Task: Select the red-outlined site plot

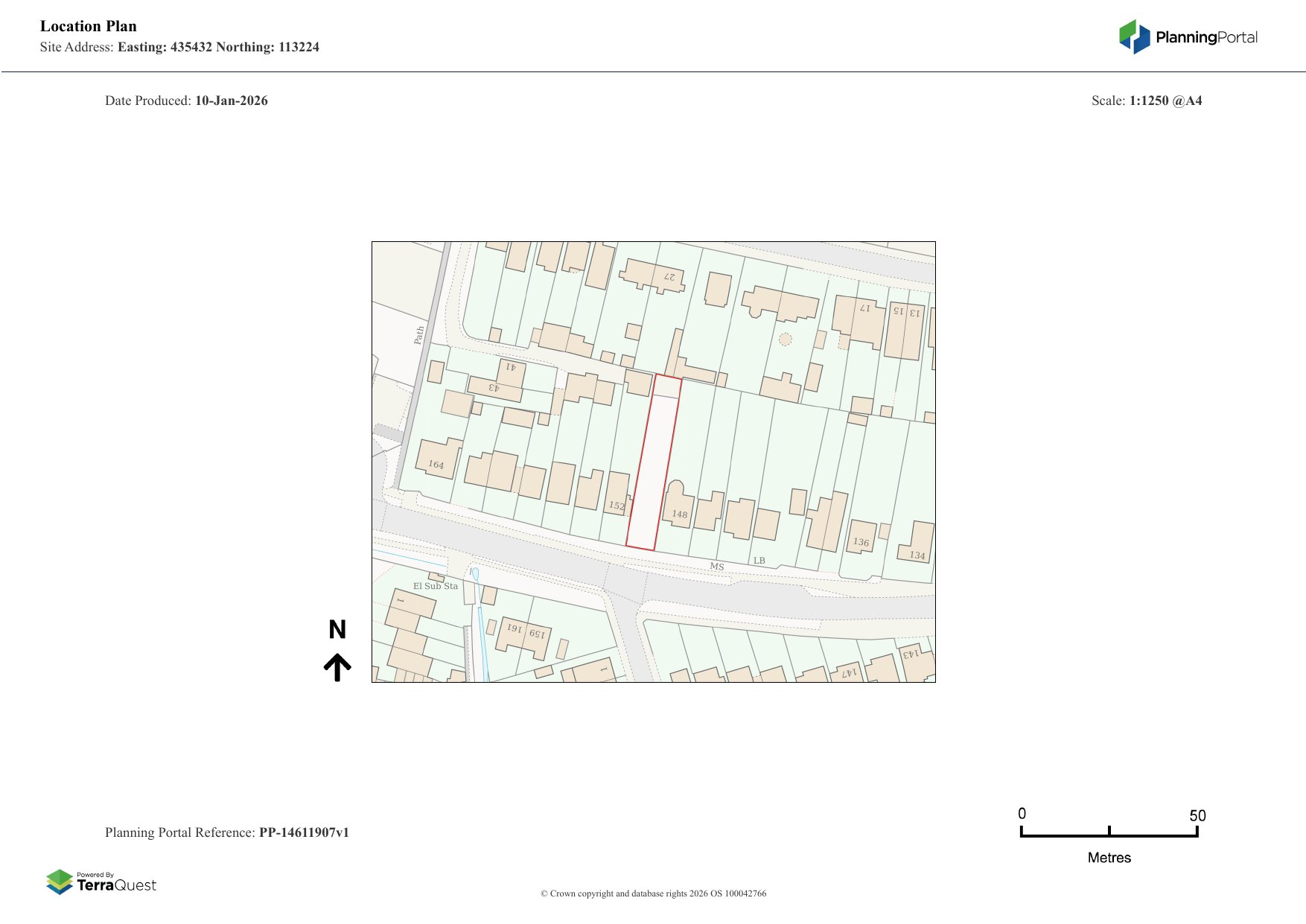Action: [x=653, y=469]
